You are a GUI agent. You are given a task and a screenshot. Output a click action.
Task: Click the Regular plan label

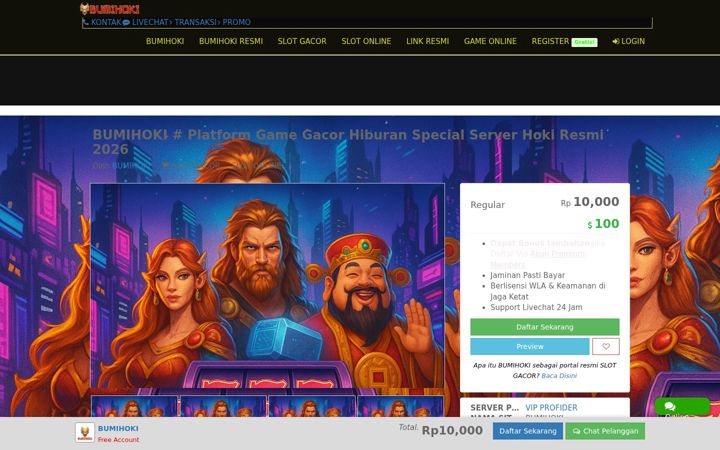click(x=487, y=205)
